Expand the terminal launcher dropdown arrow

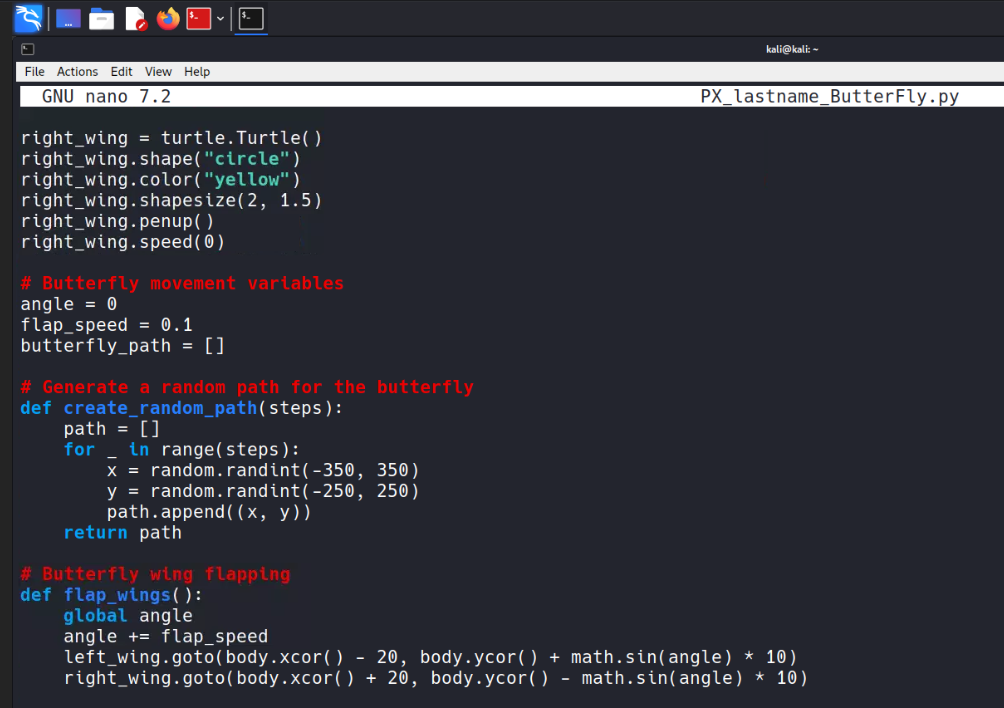click(220, 18)
